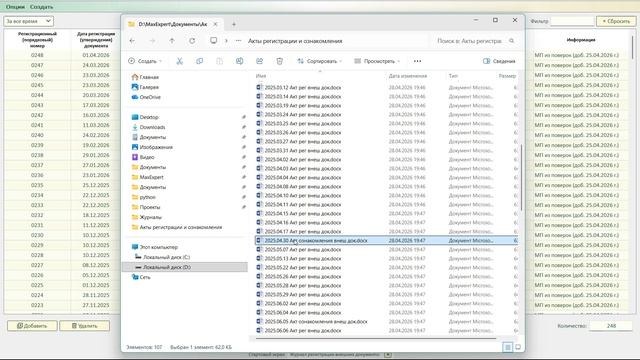
Task: Go up one folder level arrow
Action: 172,41
